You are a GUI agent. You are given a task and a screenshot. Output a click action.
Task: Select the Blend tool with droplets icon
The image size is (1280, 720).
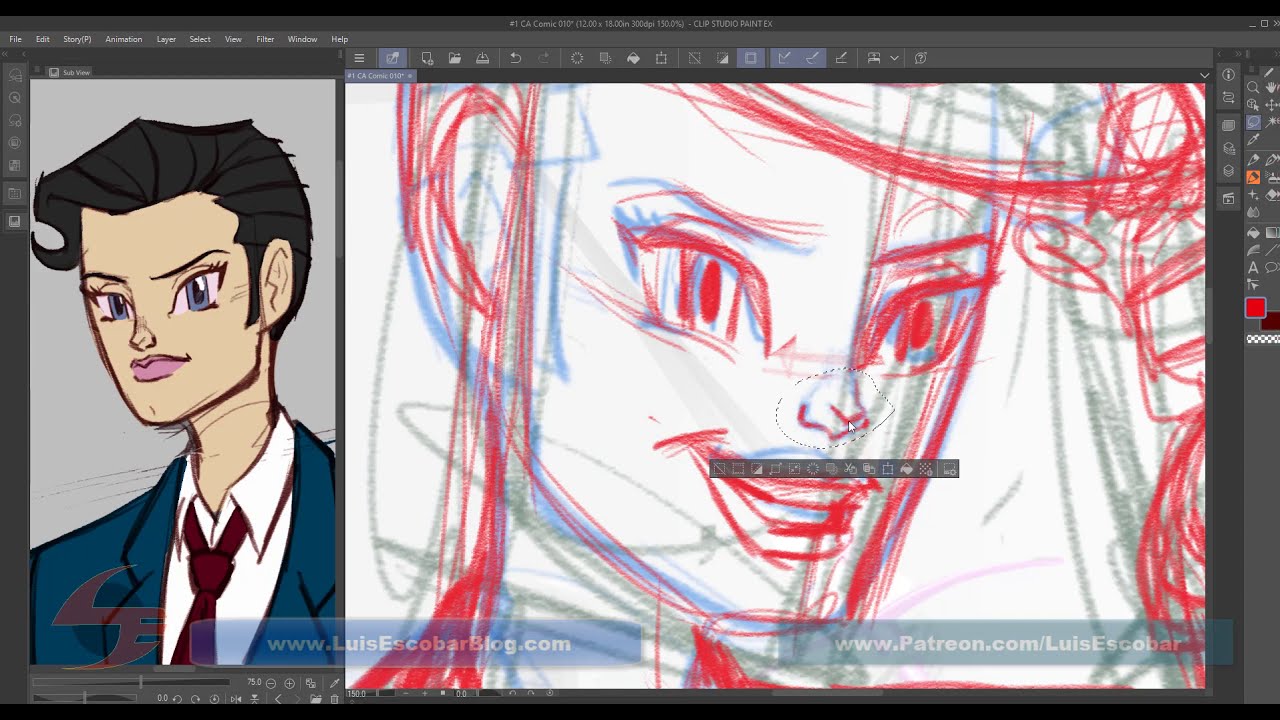pos(1253,212)
